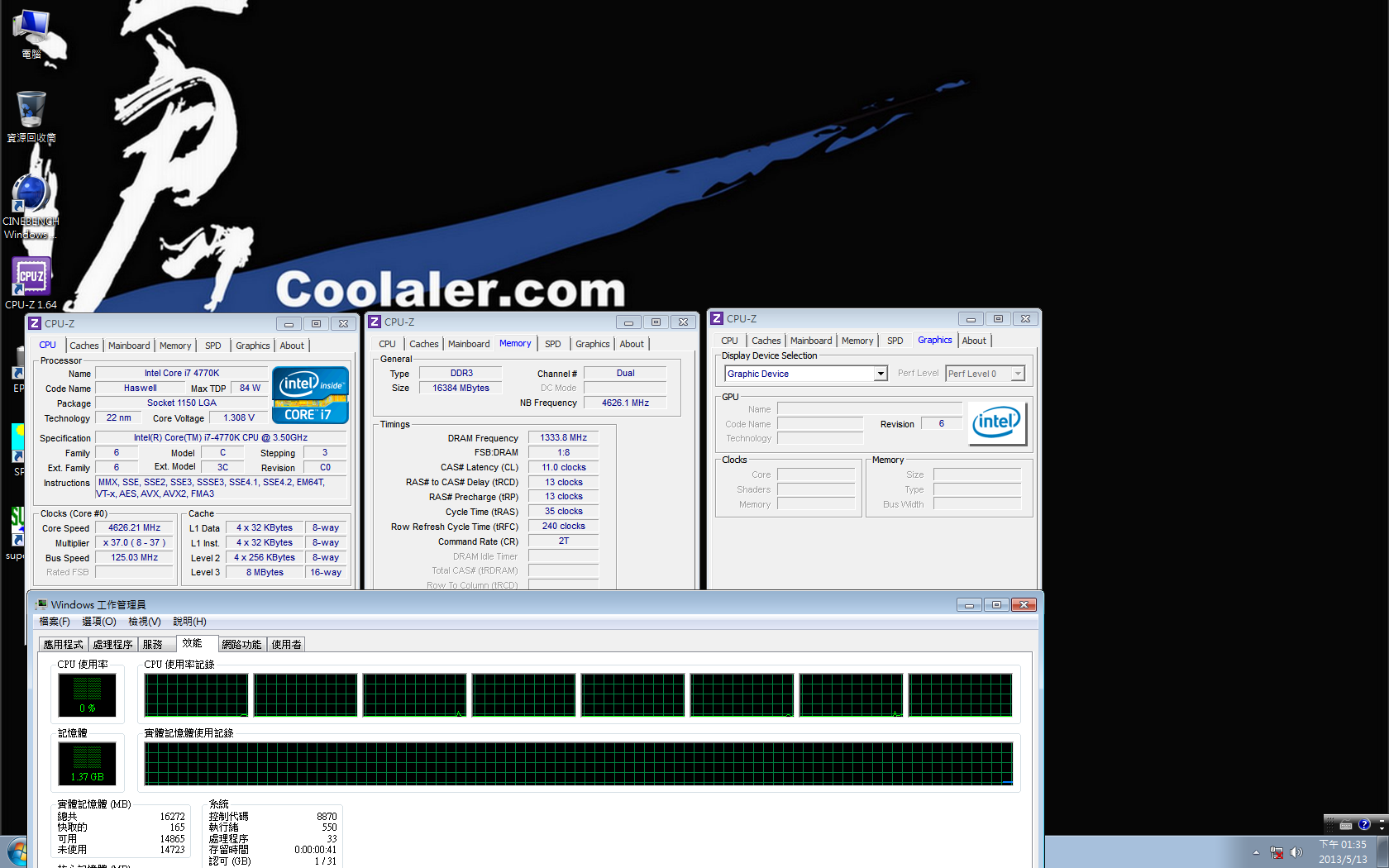The height and width of the screenshot is (868, 1389).
Task: Minimize the left CPU-Z window
Action: tap(289, 323)
